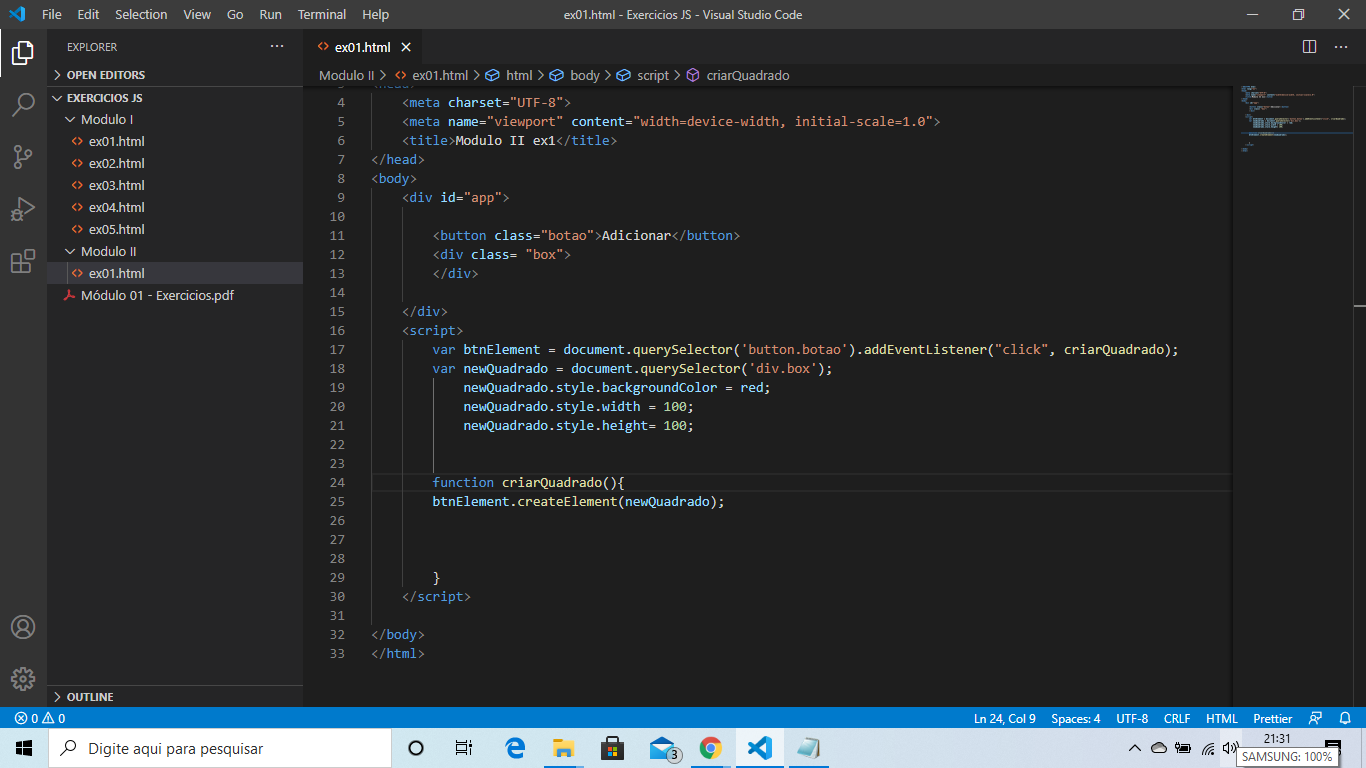Change indentation via Spaces: 4
This screenshot has height=768, width=1366.
coord(1076,718)
